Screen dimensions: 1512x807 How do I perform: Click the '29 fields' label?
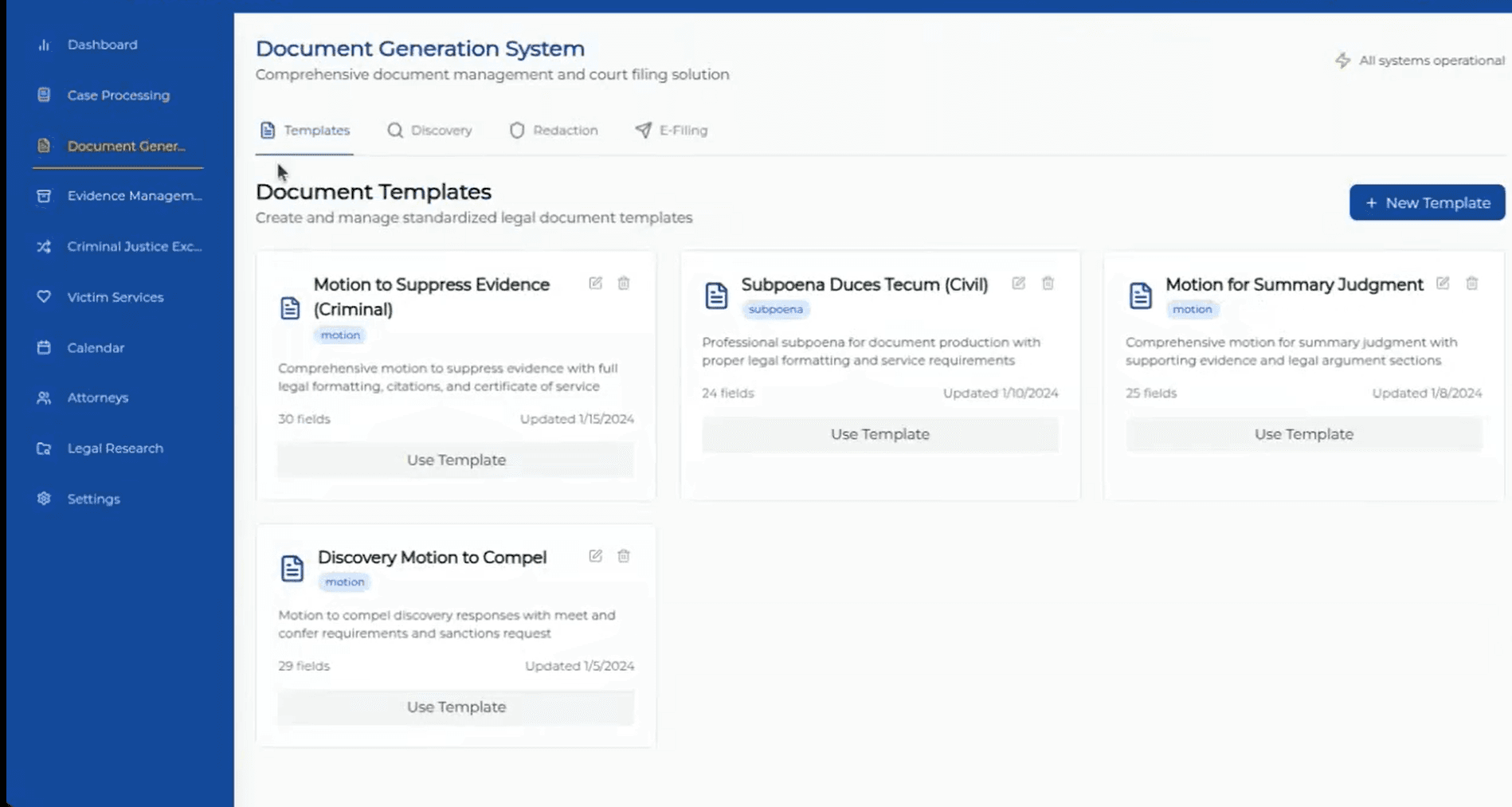click(x=304, y=666)
